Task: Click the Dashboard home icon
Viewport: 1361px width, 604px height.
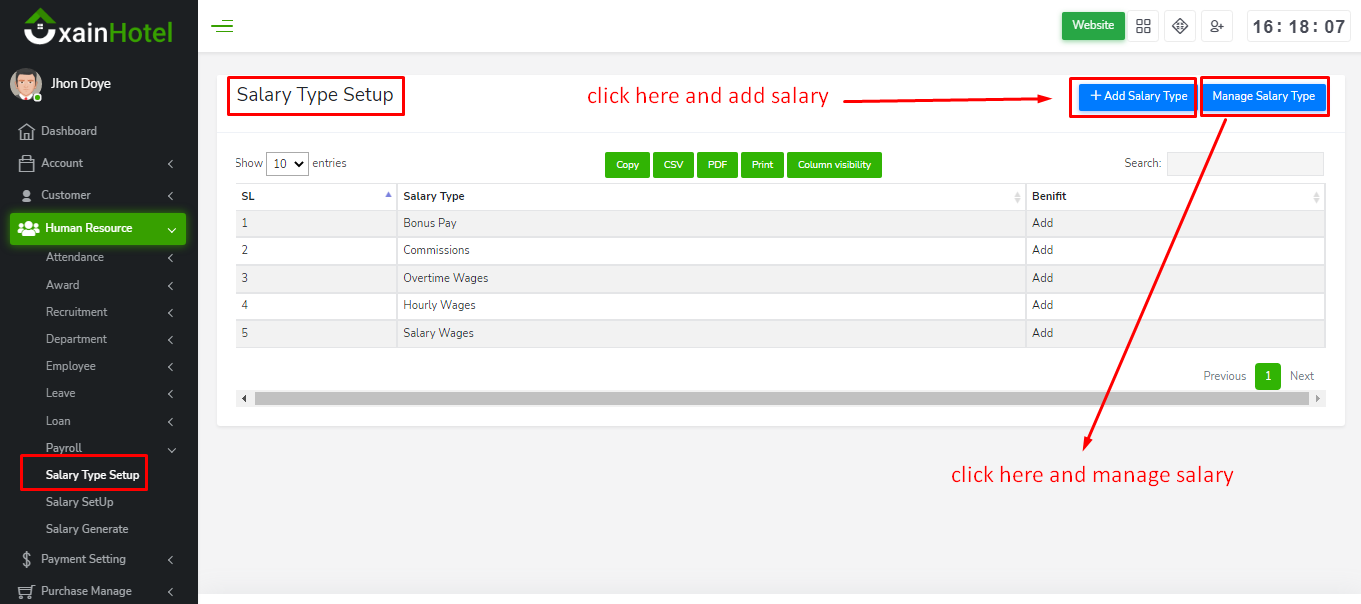Action: [27, 131]
